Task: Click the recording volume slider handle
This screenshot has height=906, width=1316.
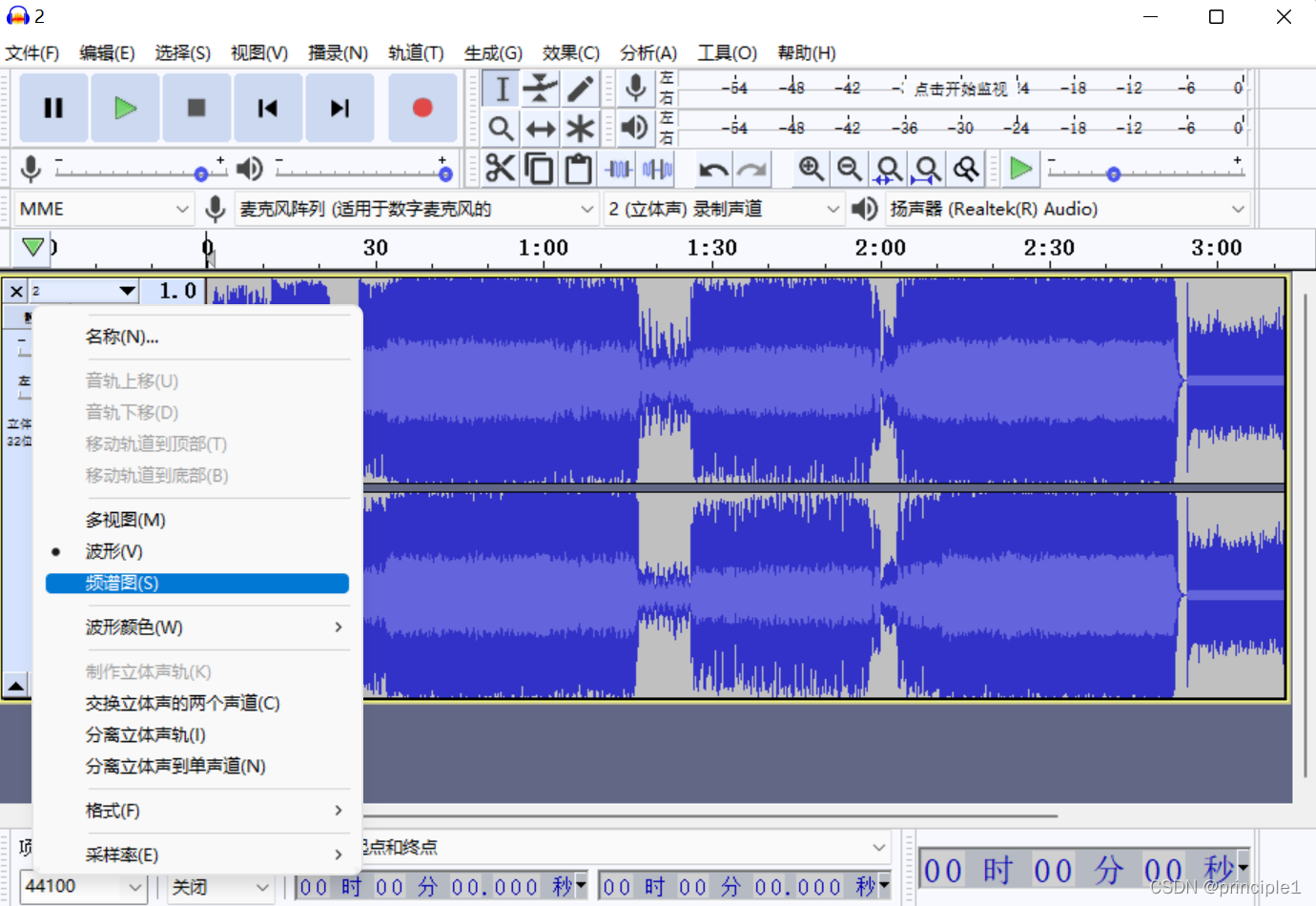Action: tap(200, 174)
